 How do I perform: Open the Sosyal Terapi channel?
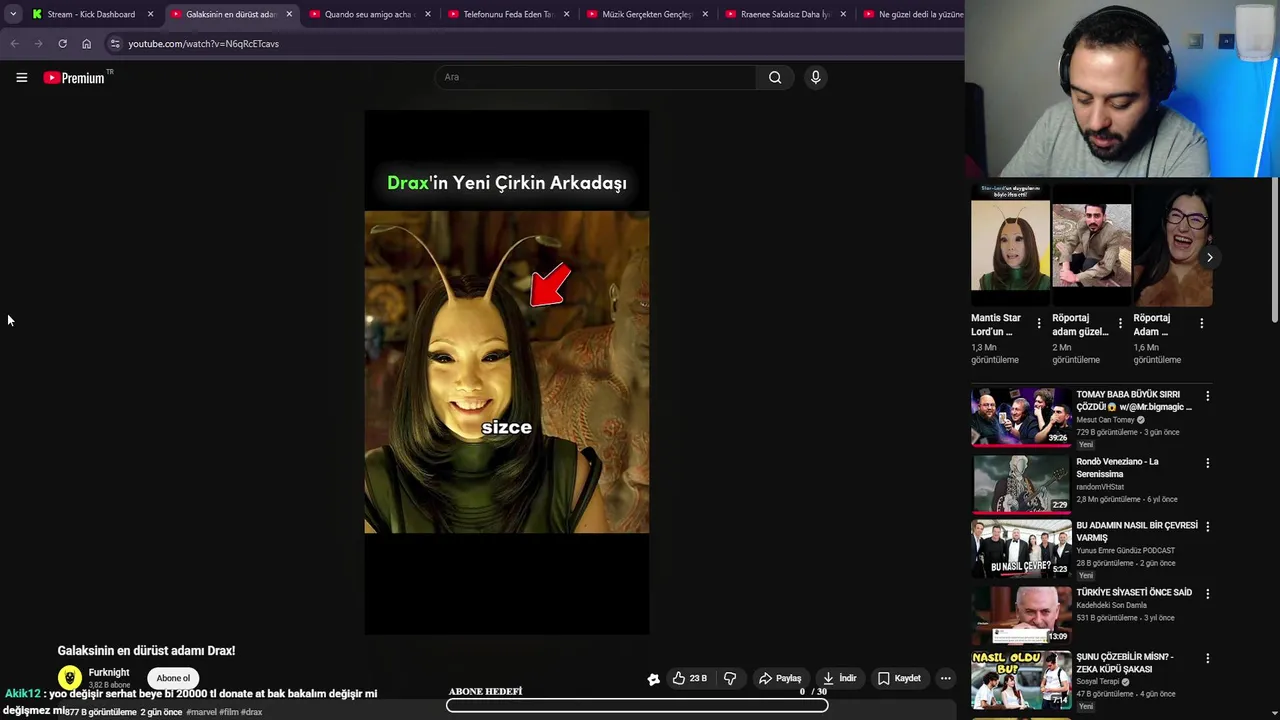coord(1099,682)
